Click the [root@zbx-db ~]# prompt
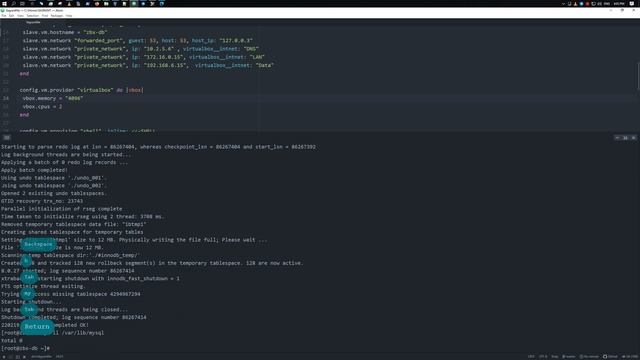 (x=25, y=348)
